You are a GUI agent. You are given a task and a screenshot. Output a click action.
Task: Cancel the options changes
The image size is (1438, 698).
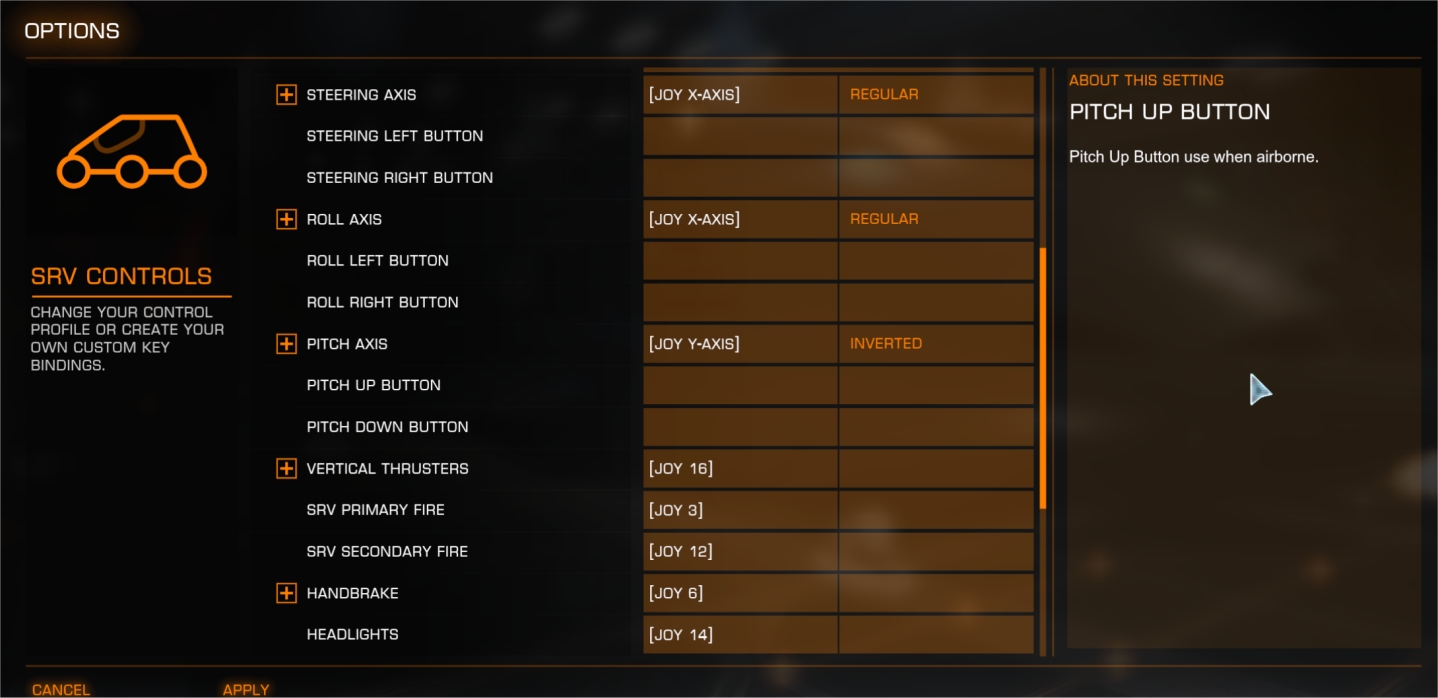61,690
